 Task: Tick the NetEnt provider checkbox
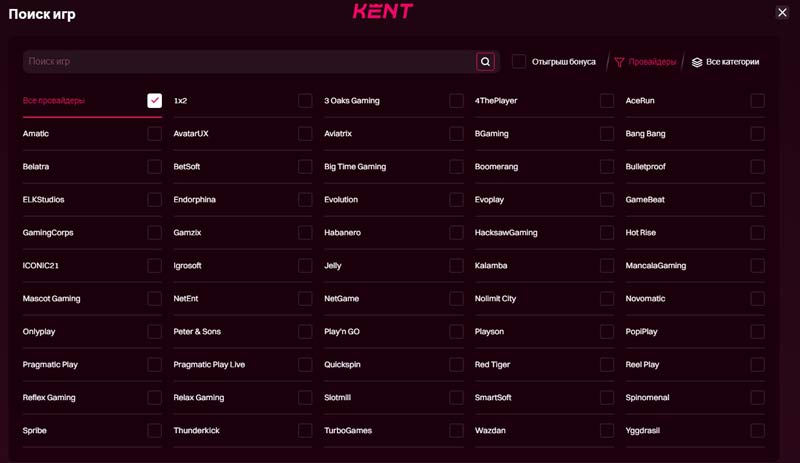(x=305, y=299)
